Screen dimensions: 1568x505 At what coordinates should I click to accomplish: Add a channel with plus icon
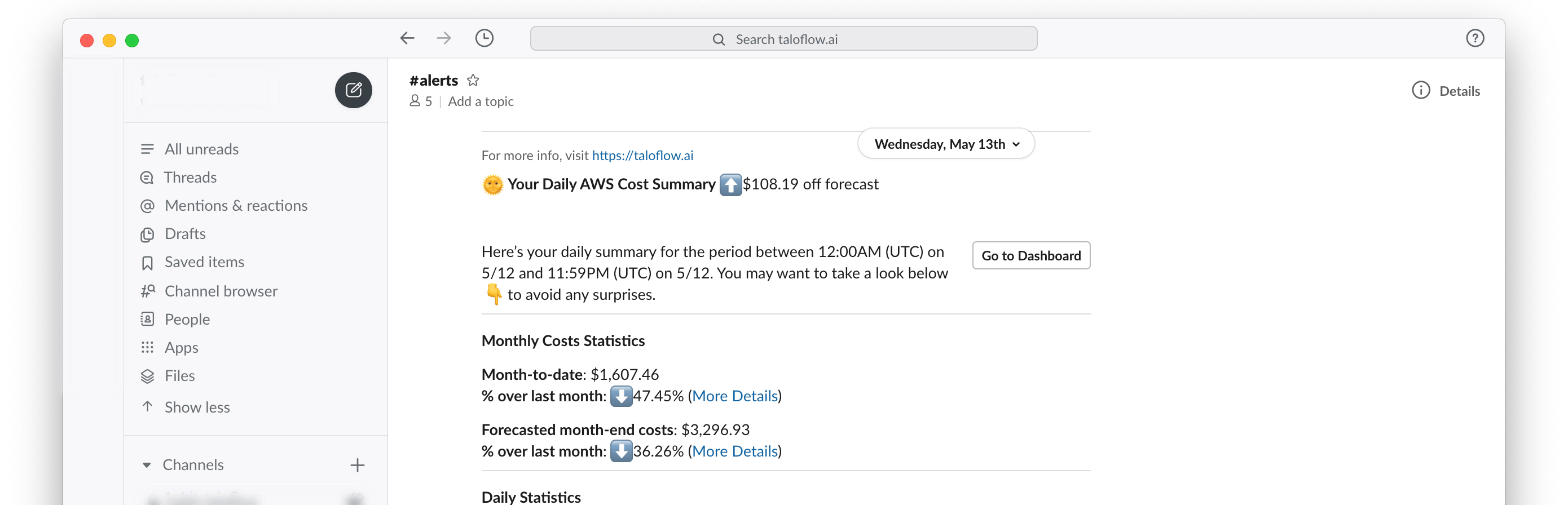point(357,465)
